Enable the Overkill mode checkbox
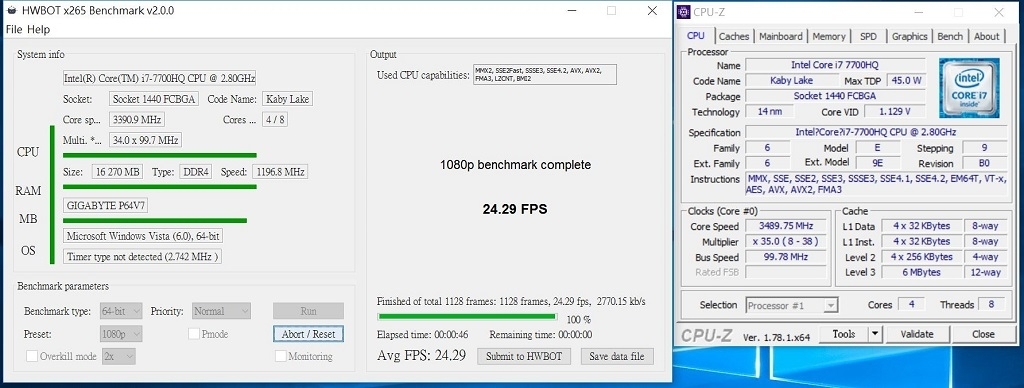The height and width of the screenshot is (388, 1024). pyautogui.click(x=31, y=356)
